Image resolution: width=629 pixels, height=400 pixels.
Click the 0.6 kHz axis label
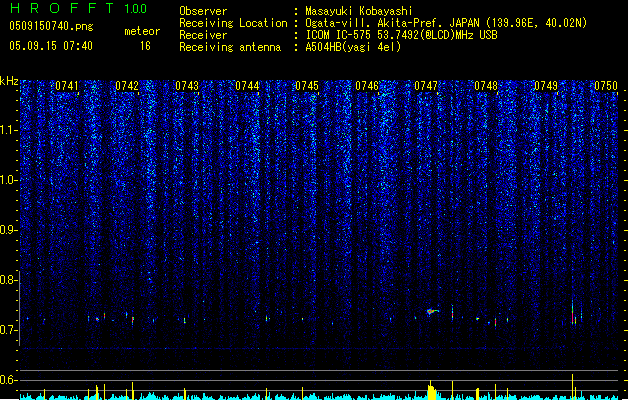pos(9,380)
